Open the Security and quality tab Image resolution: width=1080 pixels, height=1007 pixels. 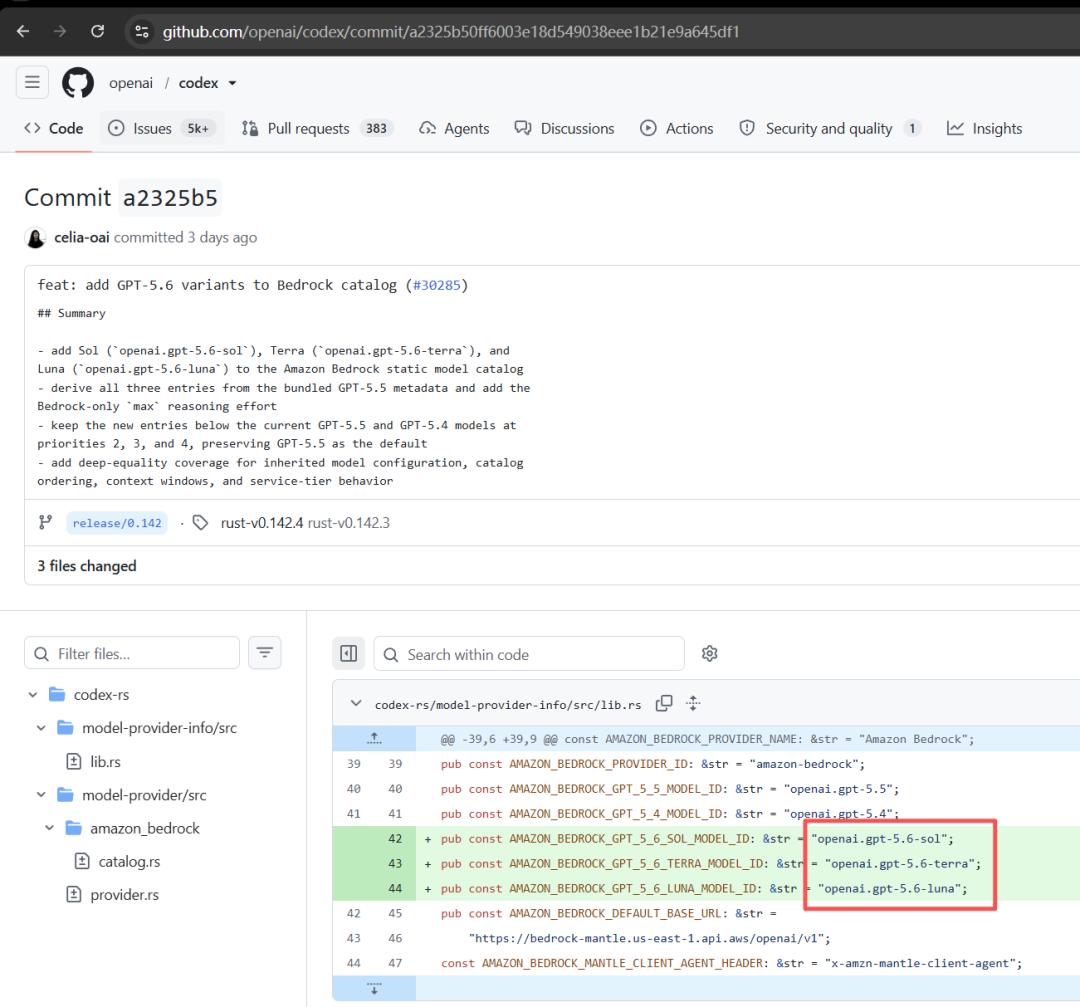click(x=830, y=128)
